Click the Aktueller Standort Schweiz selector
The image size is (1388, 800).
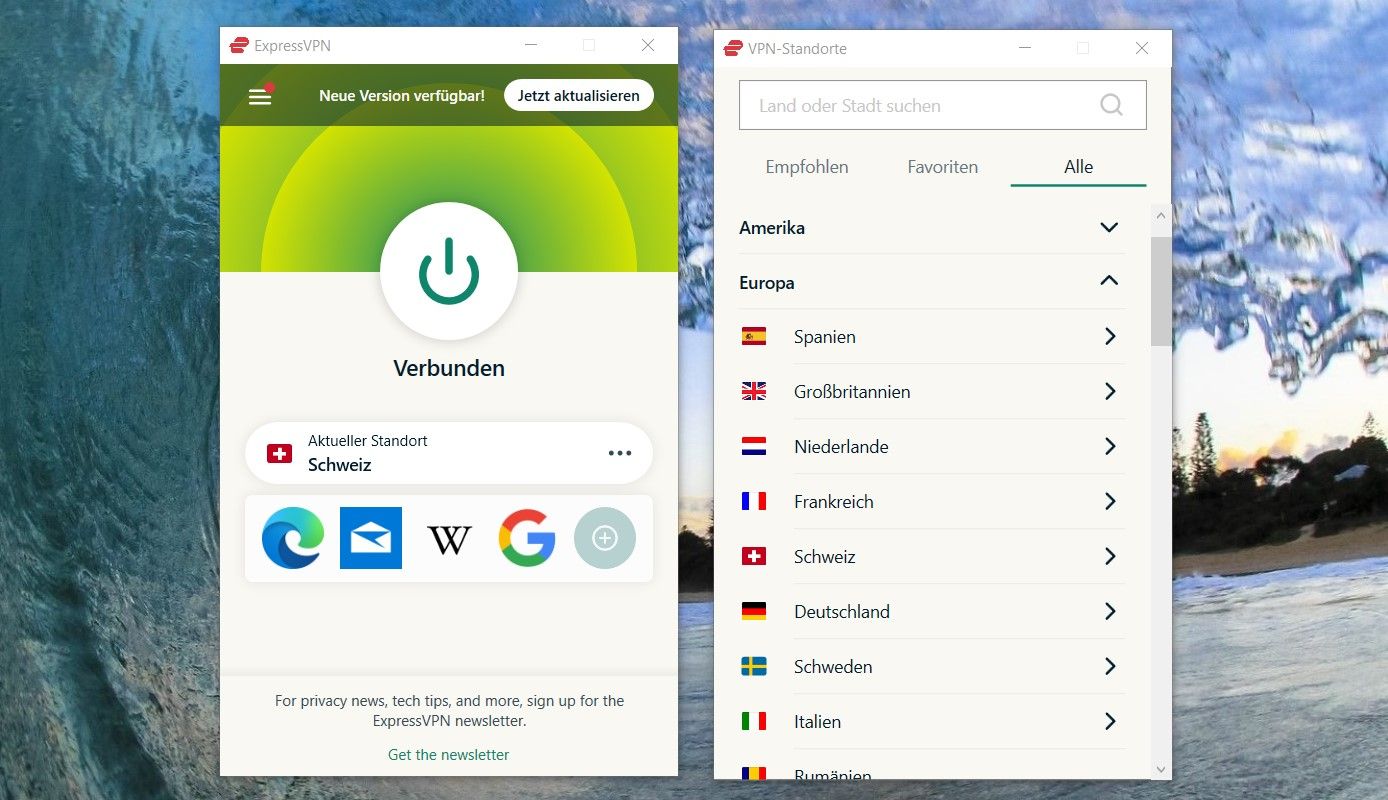[449, 453]
